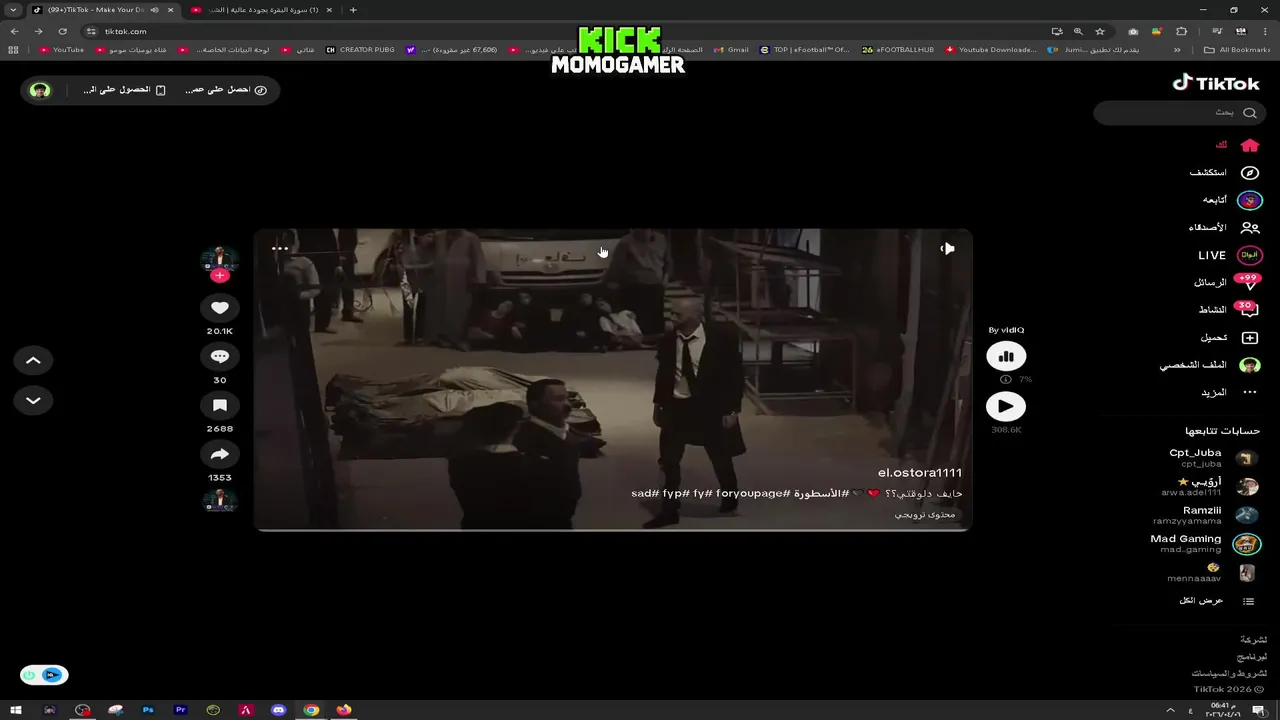Open Upload (تحميل) in the sidebar
1280x720 pixels.
point(1230,338)
